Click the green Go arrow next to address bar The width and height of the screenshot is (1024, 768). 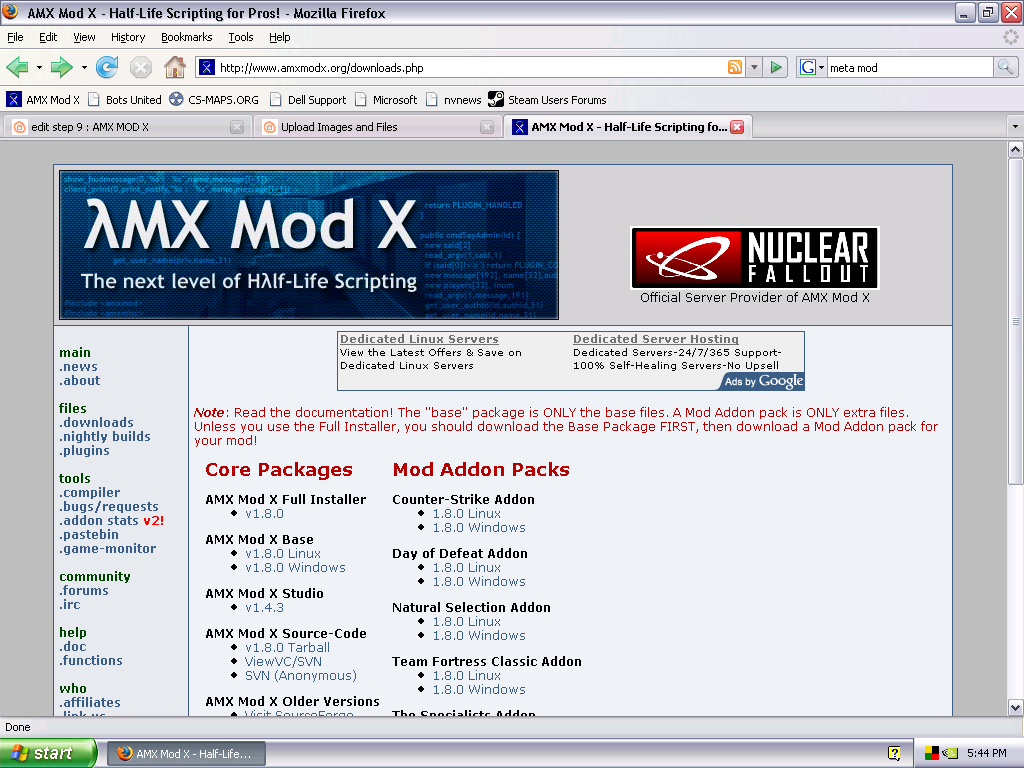tap(776, 67)
